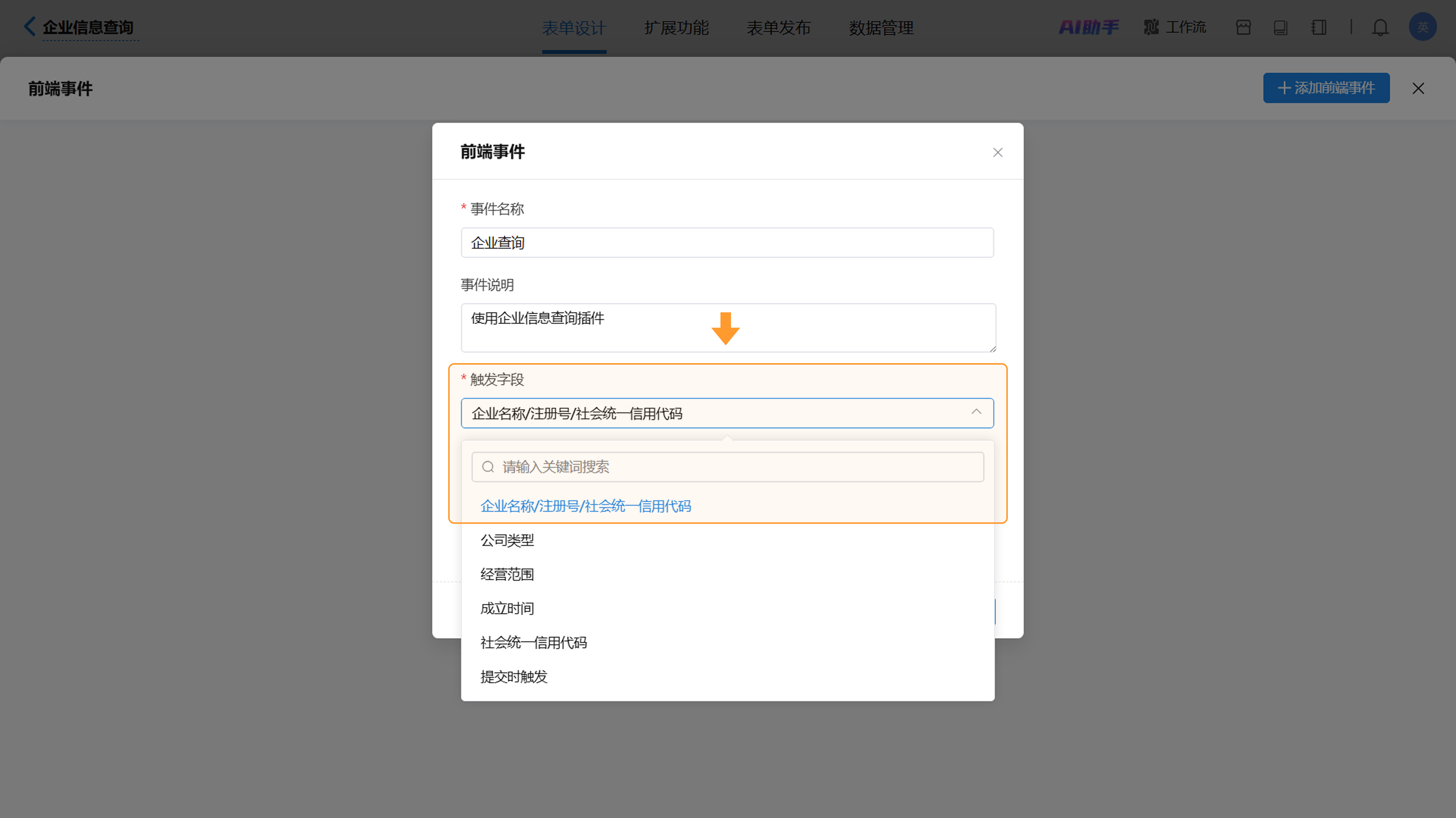Open the AI助手 assistant

[x=1089, y=27]
